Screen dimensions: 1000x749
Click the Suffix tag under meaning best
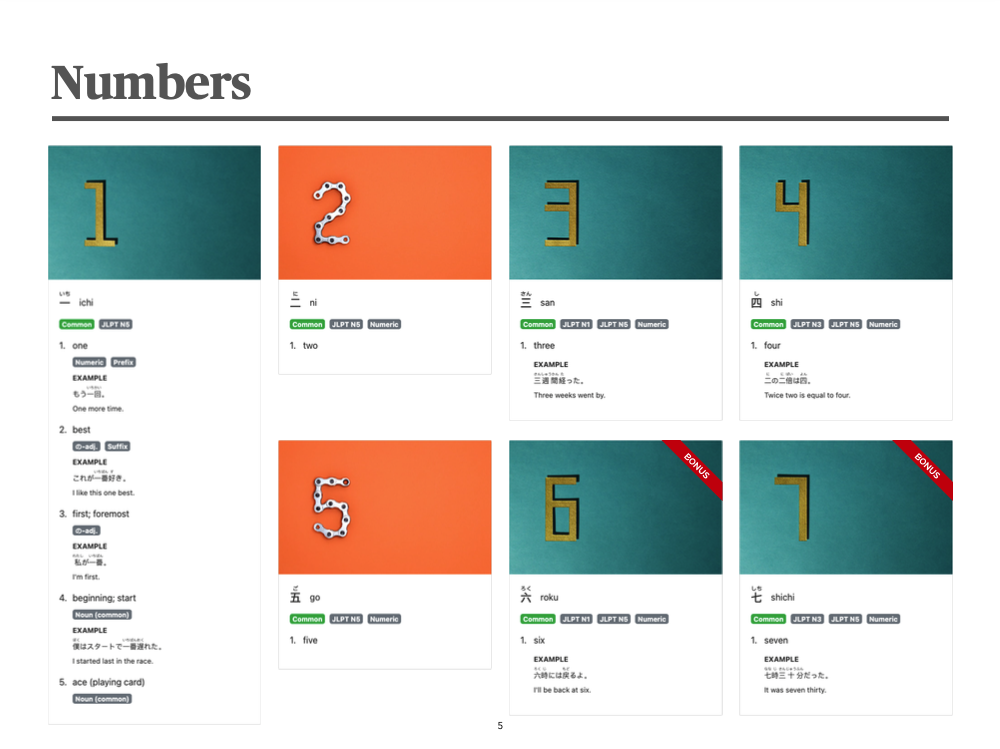117,446
